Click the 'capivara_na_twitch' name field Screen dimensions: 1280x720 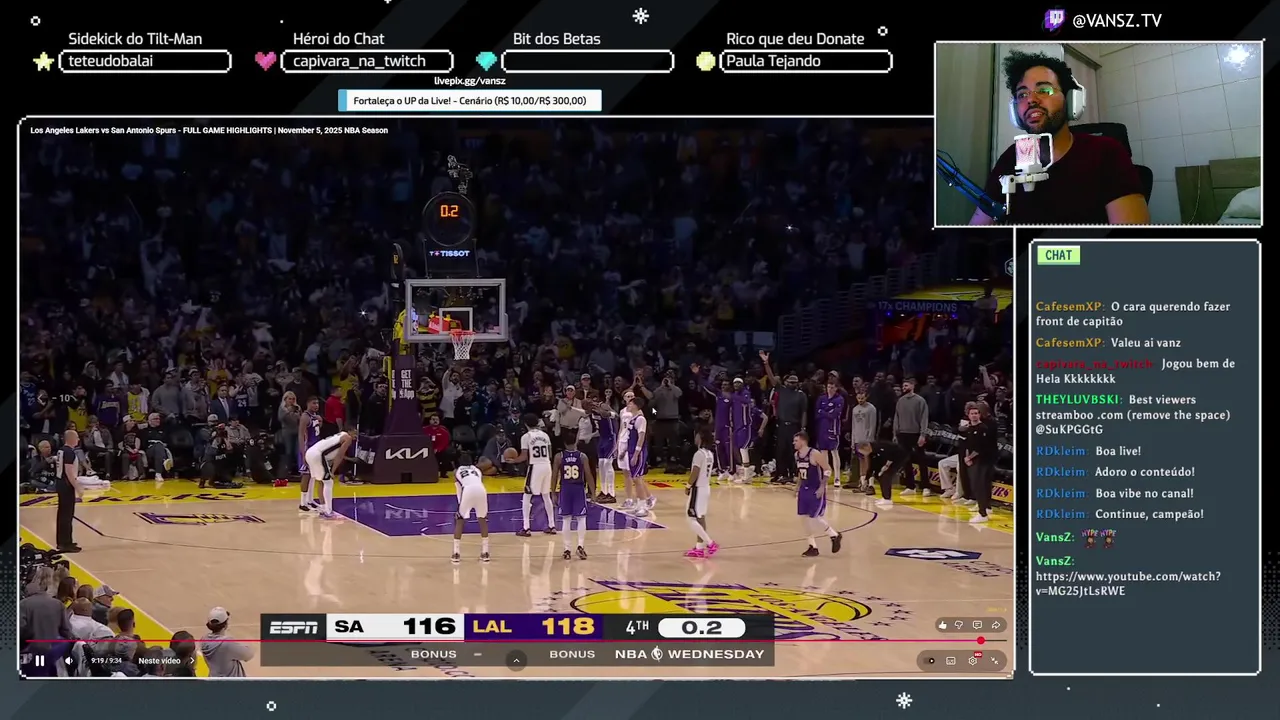point(367,61)
